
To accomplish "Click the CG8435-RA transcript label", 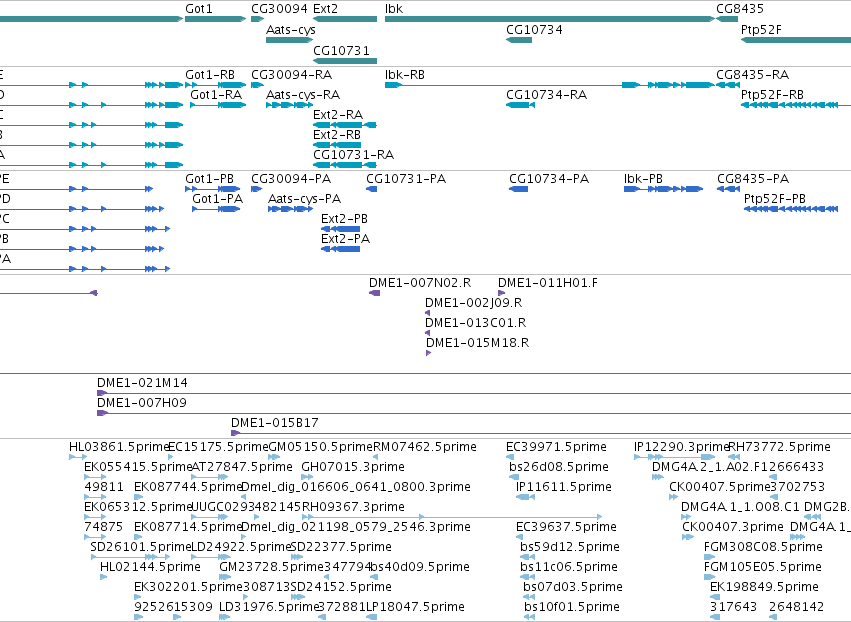I will pyautogui.click(x=752, y=74).
